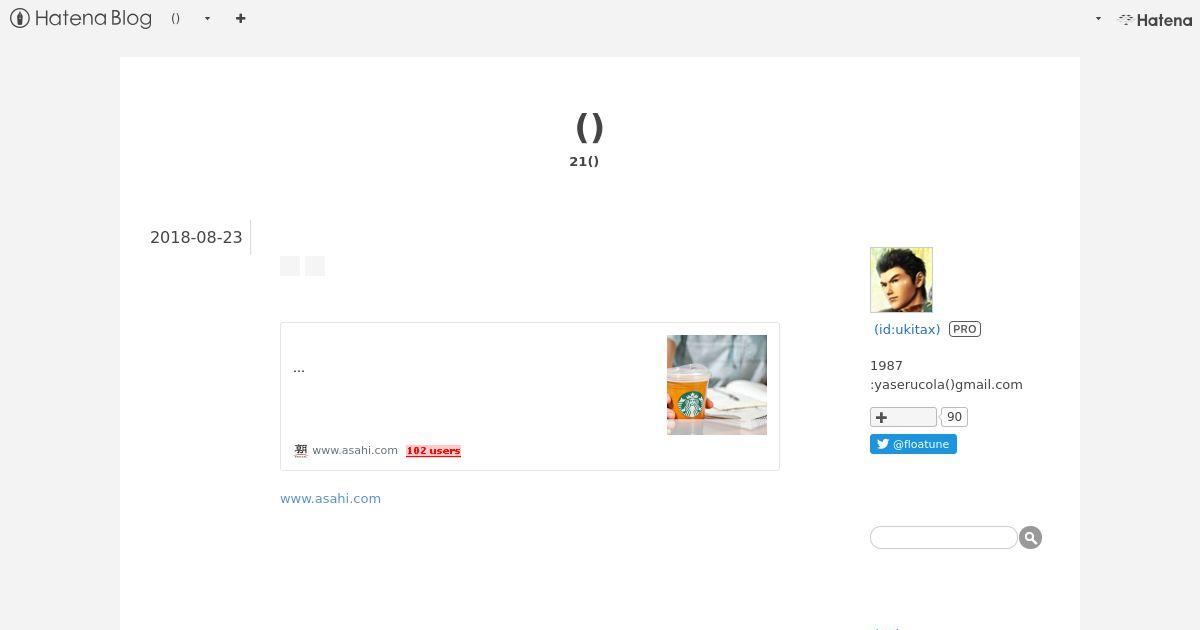Click the first grey tag placeholder box

pos(290,266)
